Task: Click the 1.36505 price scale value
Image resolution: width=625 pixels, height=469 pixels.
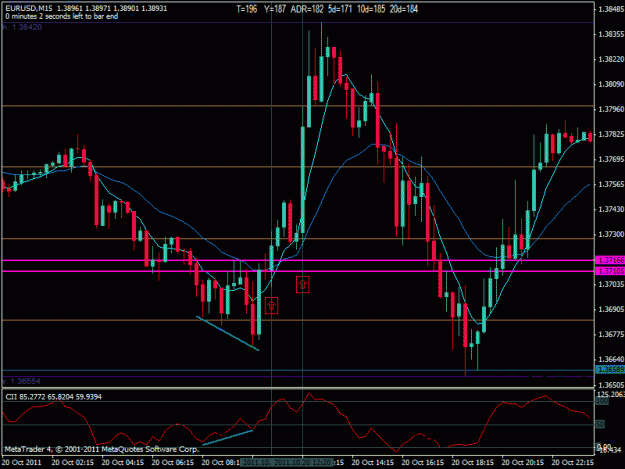Action: pyautogui.click(x=611, y=385)
